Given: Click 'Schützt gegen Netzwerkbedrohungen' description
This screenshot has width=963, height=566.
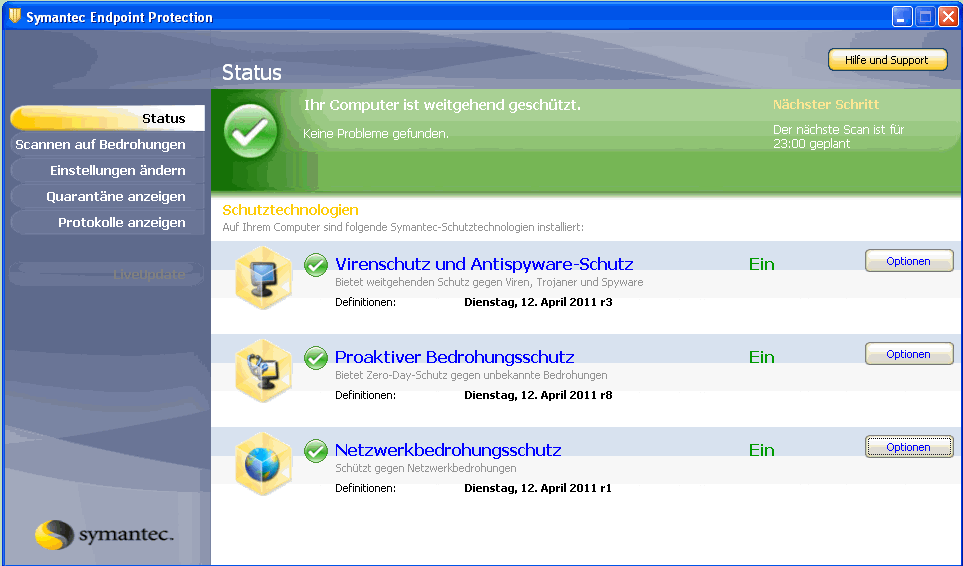Looking at the screenshot, I should tap(426, 468).
